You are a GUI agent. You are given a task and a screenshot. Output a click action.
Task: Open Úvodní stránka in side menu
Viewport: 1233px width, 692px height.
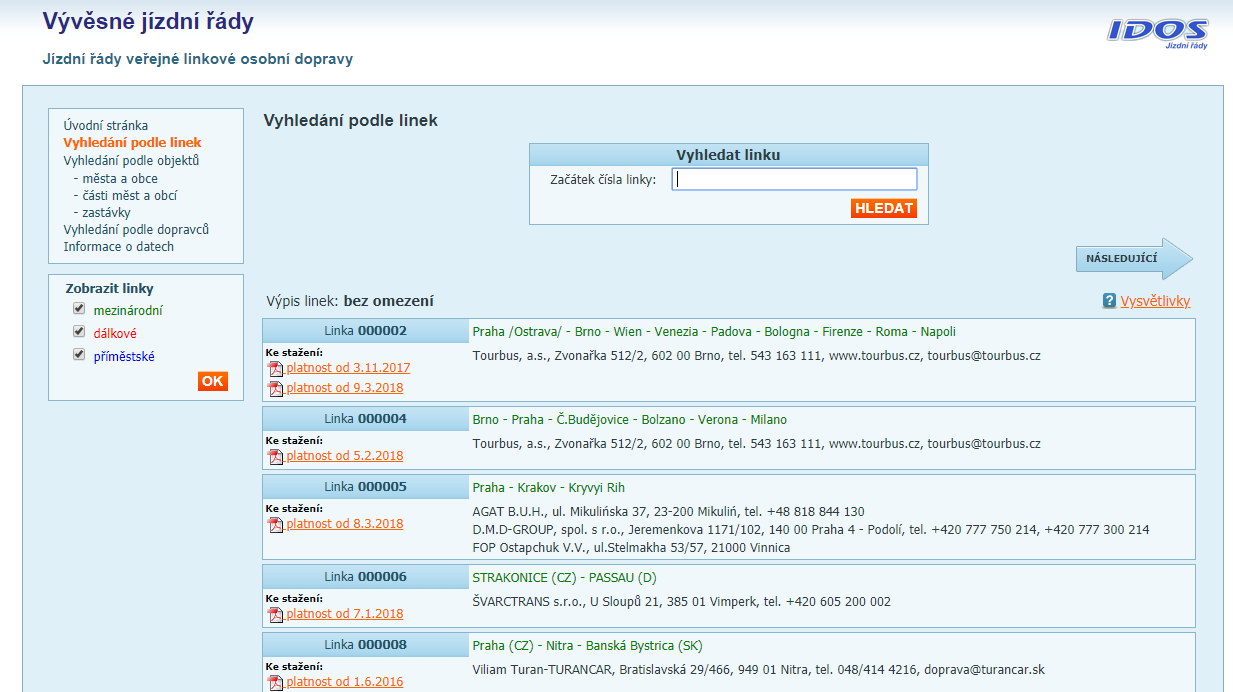[106, 126]
